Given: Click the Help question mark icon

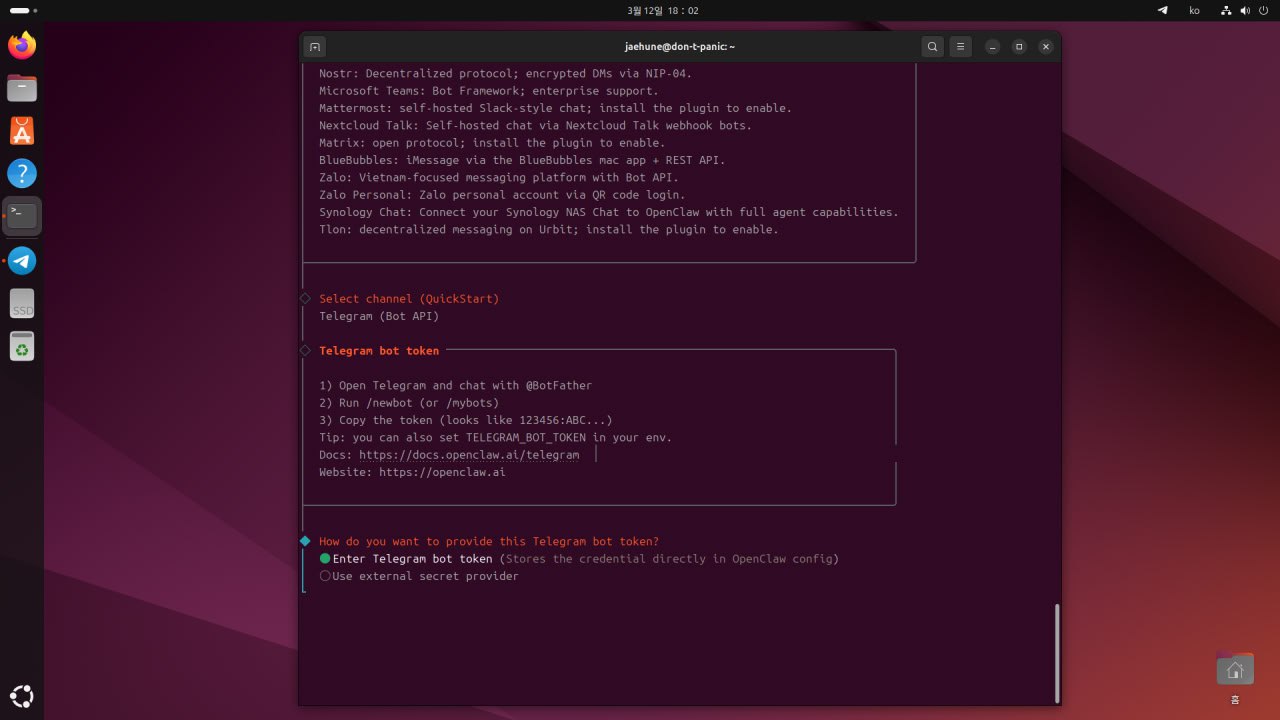Looking at the screenshot, I should (x=22, y=173).
